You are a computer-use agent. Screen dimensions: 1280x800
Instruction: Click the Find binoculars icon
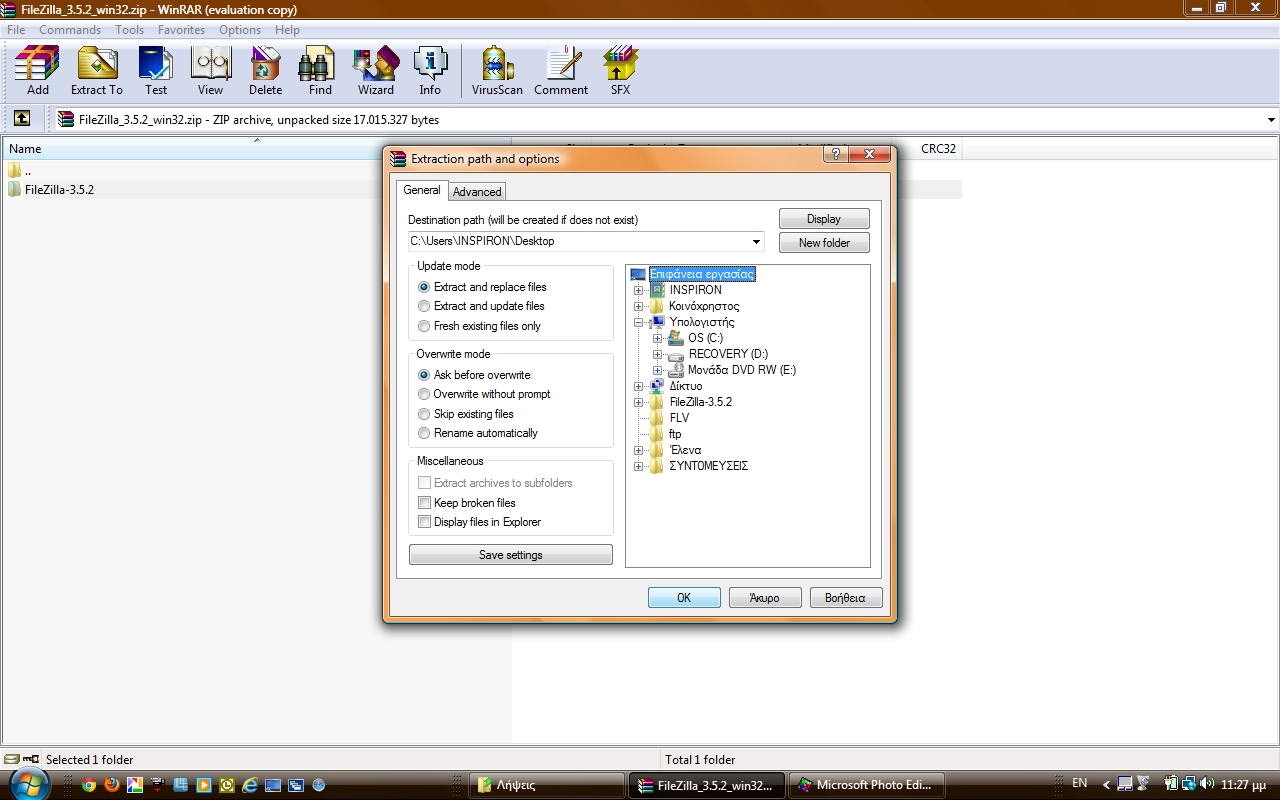320,70
